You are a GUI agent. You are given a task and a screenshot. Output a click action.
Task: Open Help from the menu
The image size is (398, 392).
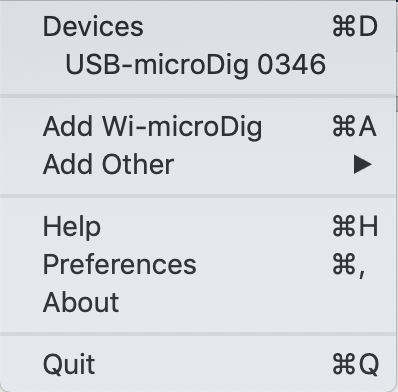198,227
